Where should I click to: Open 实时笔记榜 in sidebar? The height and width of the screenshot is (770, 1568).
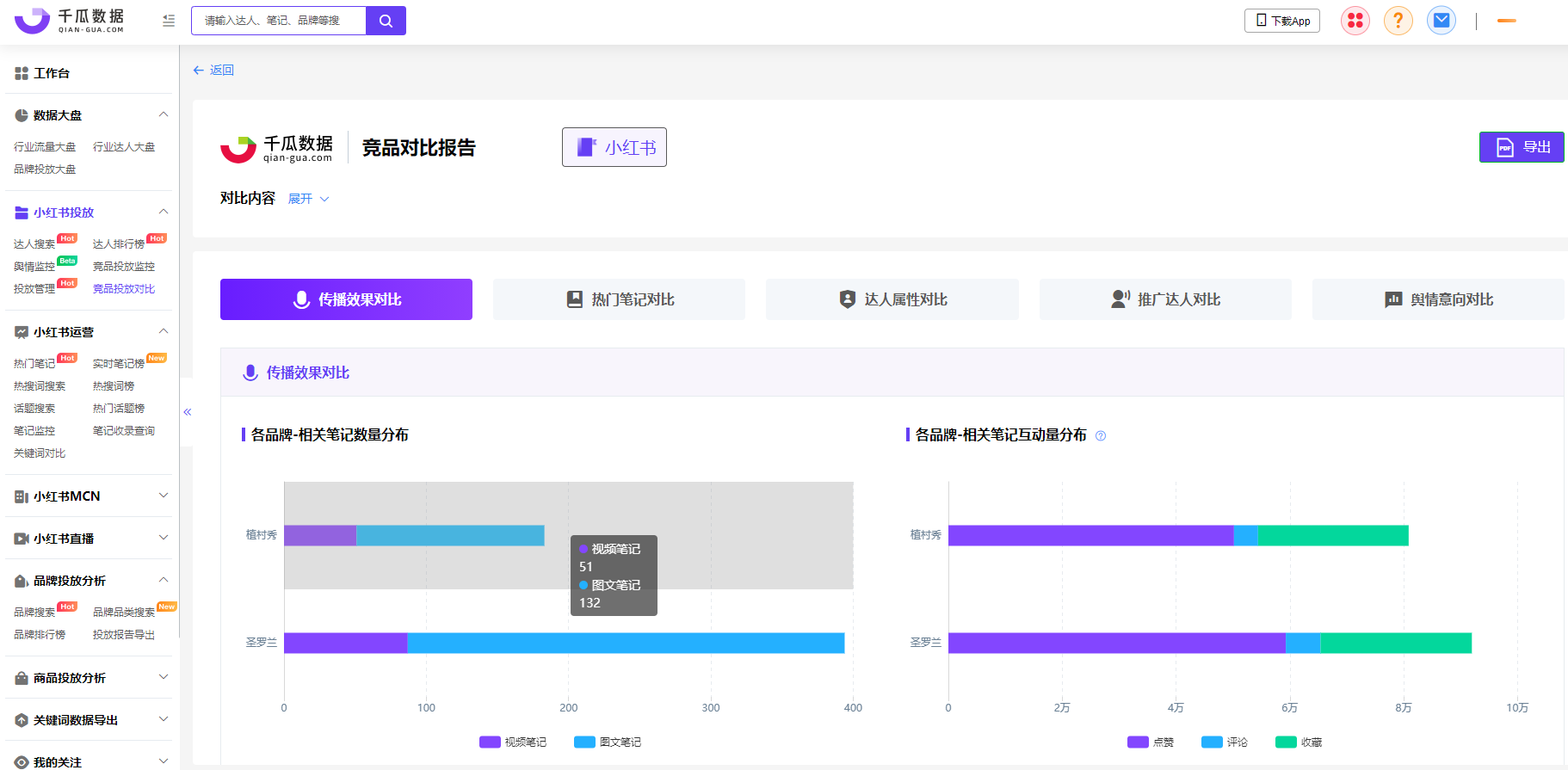click(x=119, y=364)
